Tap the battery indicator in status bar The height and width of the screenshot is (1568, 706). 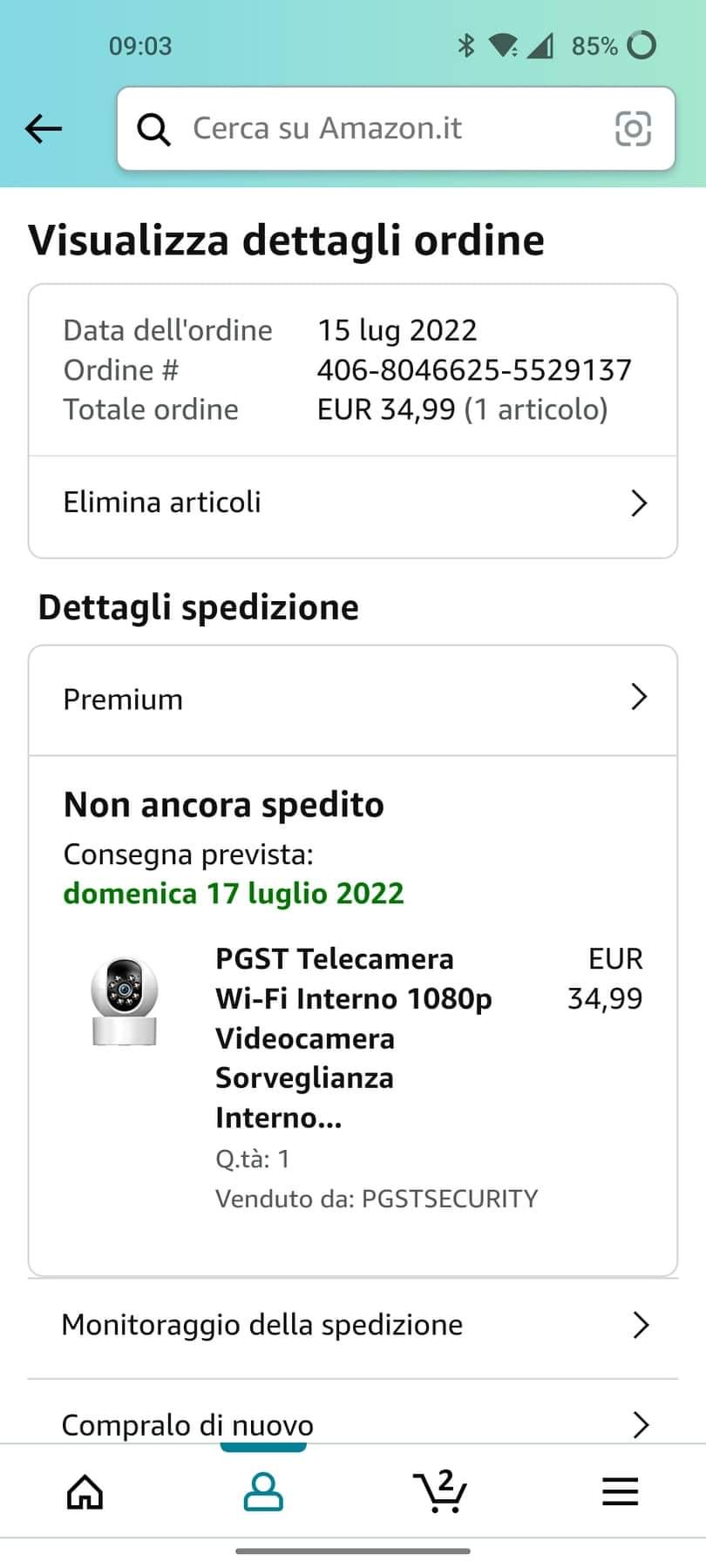[642, 45]
